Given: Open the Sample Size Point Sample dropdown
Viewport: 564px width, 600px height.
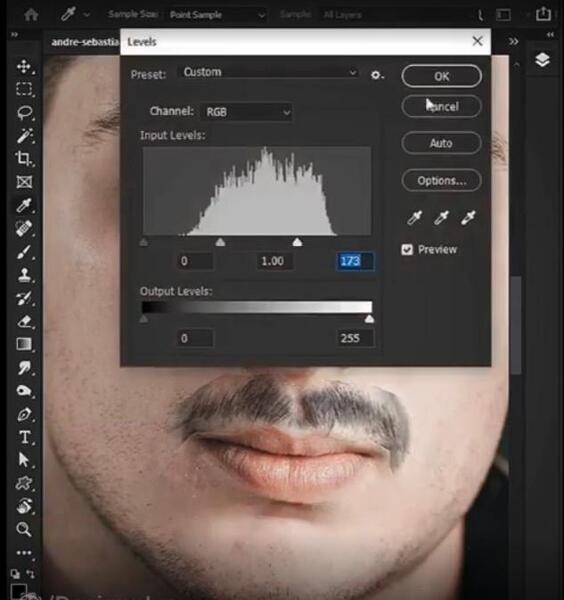Looking at the screenshot, I should point(217,15).
